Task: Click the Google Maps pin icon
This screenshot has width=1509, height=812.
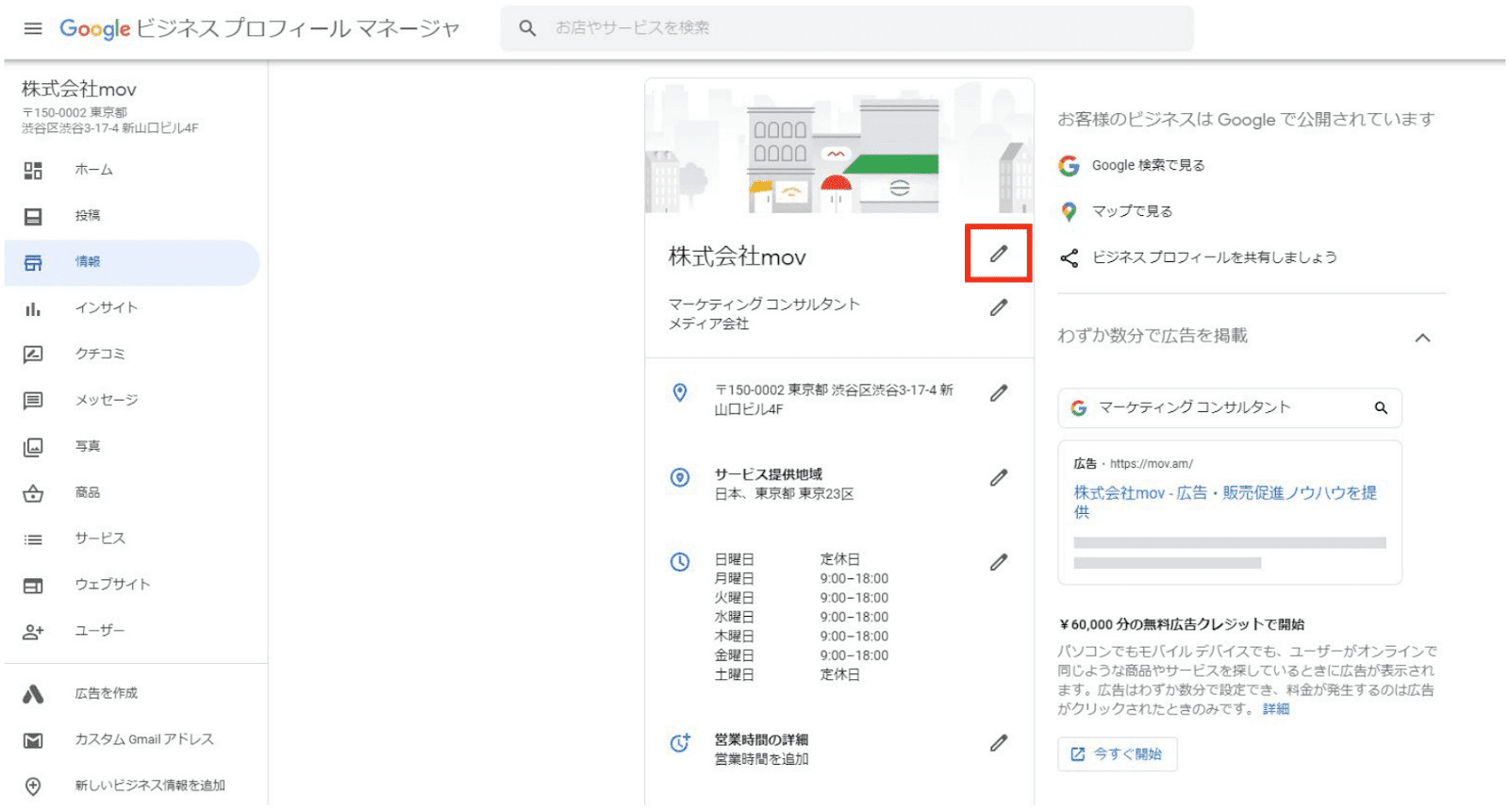Action: pos(1069,211)
